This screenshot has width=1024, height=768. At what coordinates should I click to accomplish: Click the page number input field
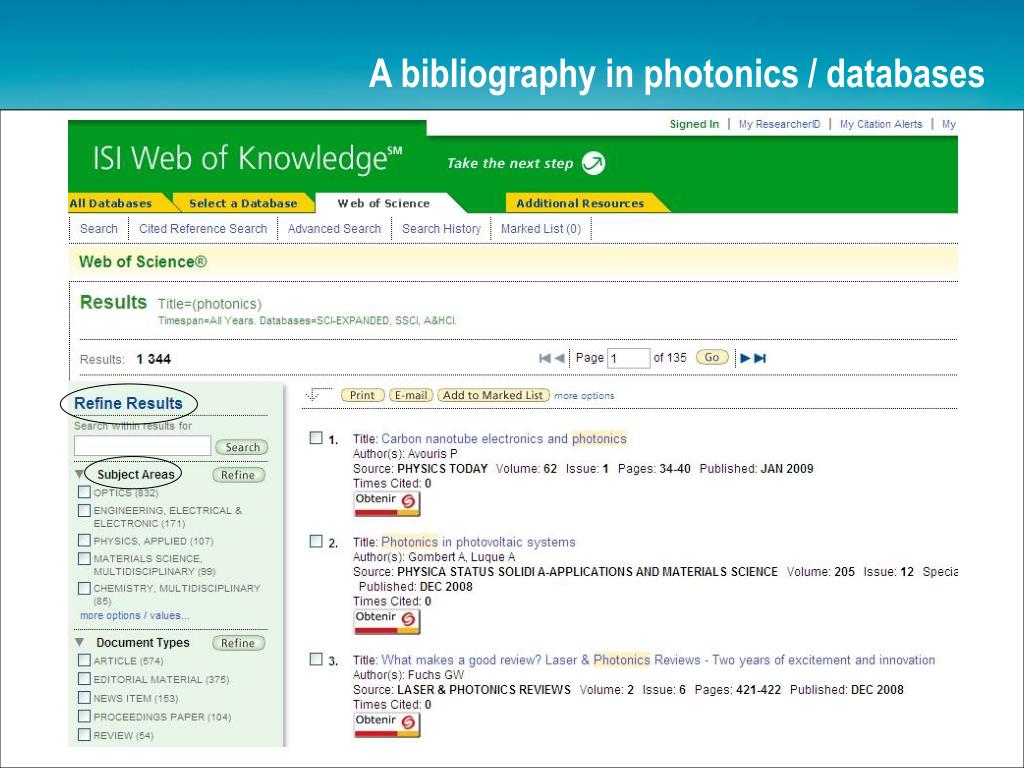click(x=628, y=358)
